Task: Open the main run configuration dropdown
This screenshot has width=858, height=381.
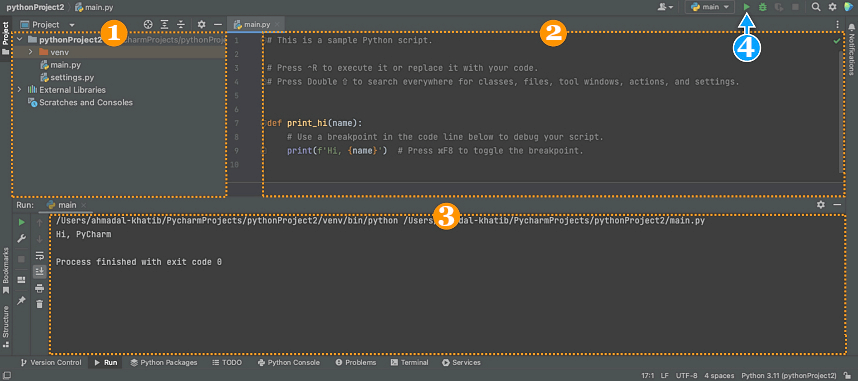Action: 710,7
